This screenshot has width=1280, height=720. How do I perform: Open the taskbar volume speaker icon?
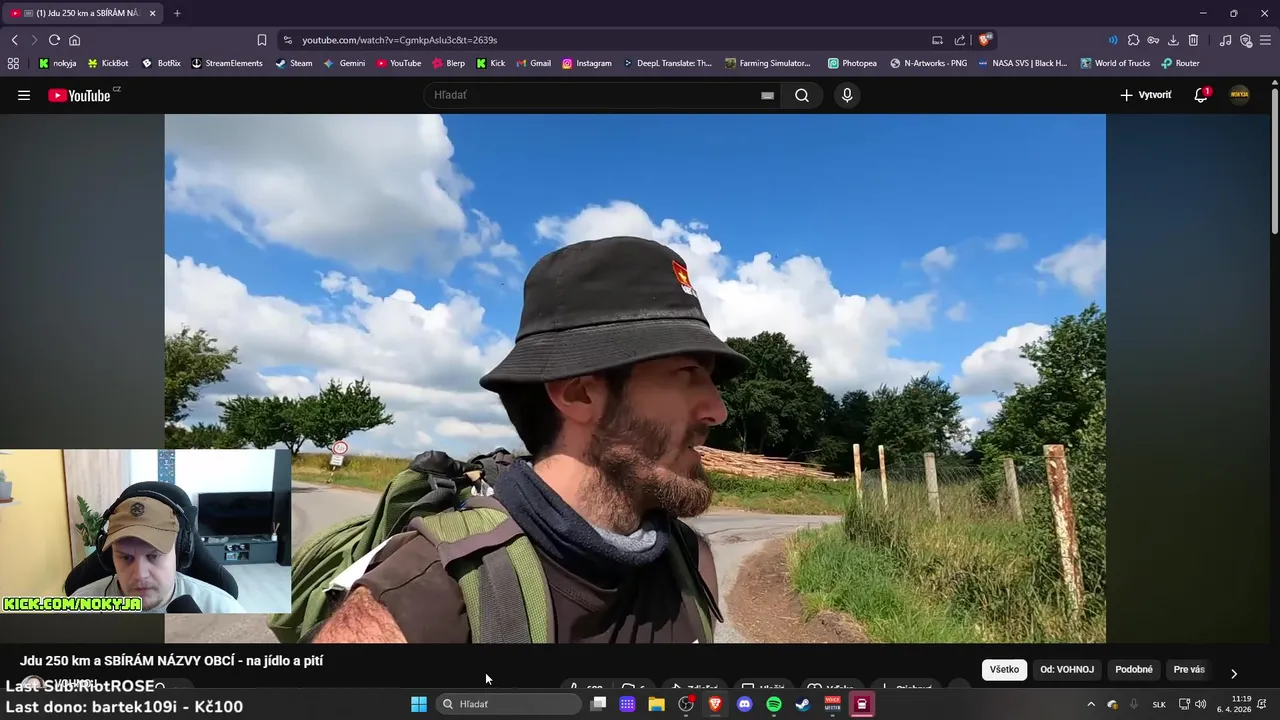click(x=1200, y=704)
